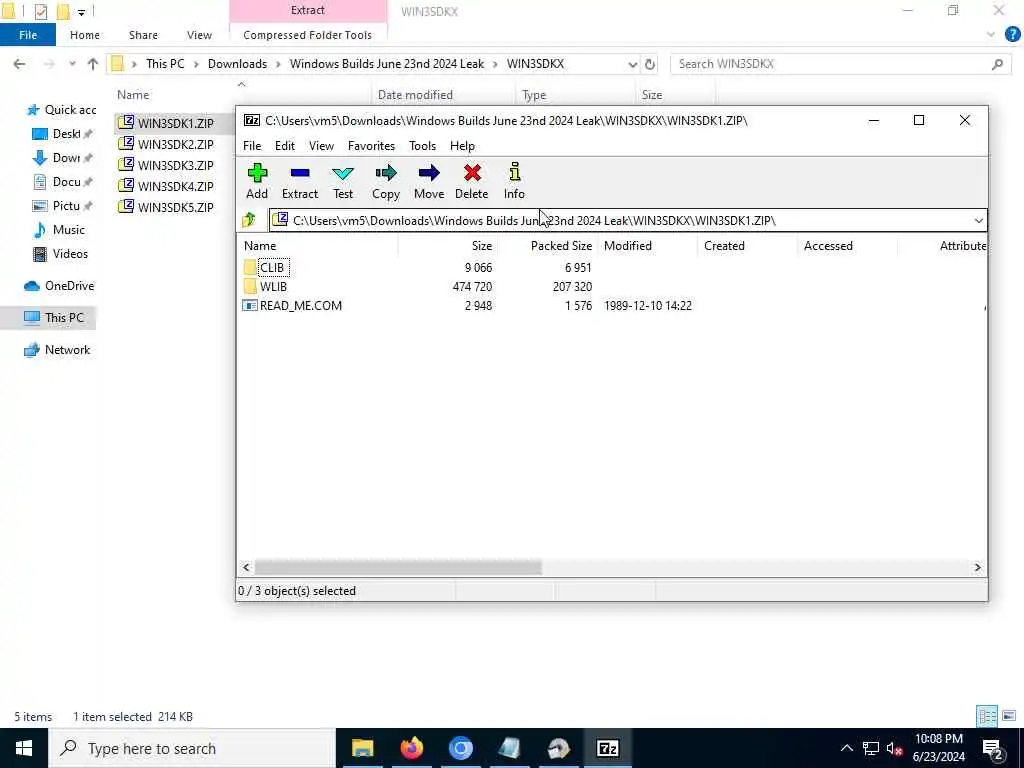Screen dimensions: 1024x768
Task: Navigate to This PC breadcrumb segment
Action: [165, 63]
